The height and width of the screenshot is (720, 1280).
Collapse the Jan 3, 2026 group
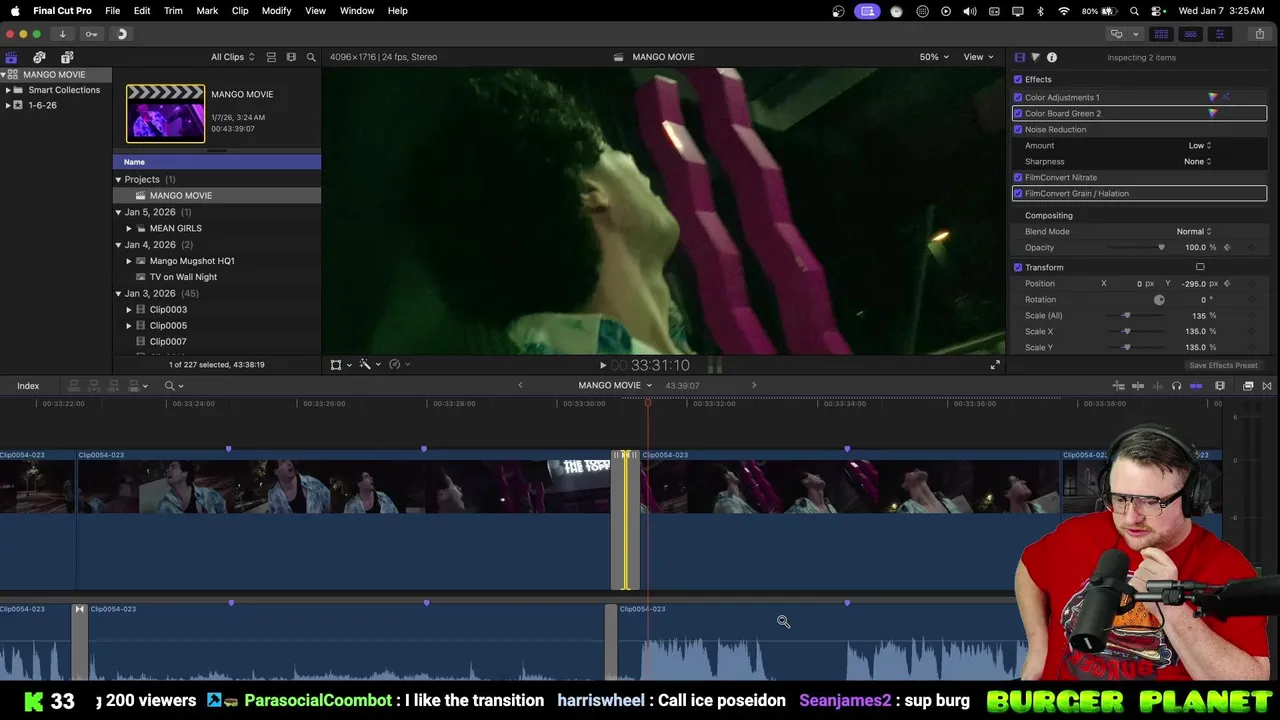pos(118,293)
